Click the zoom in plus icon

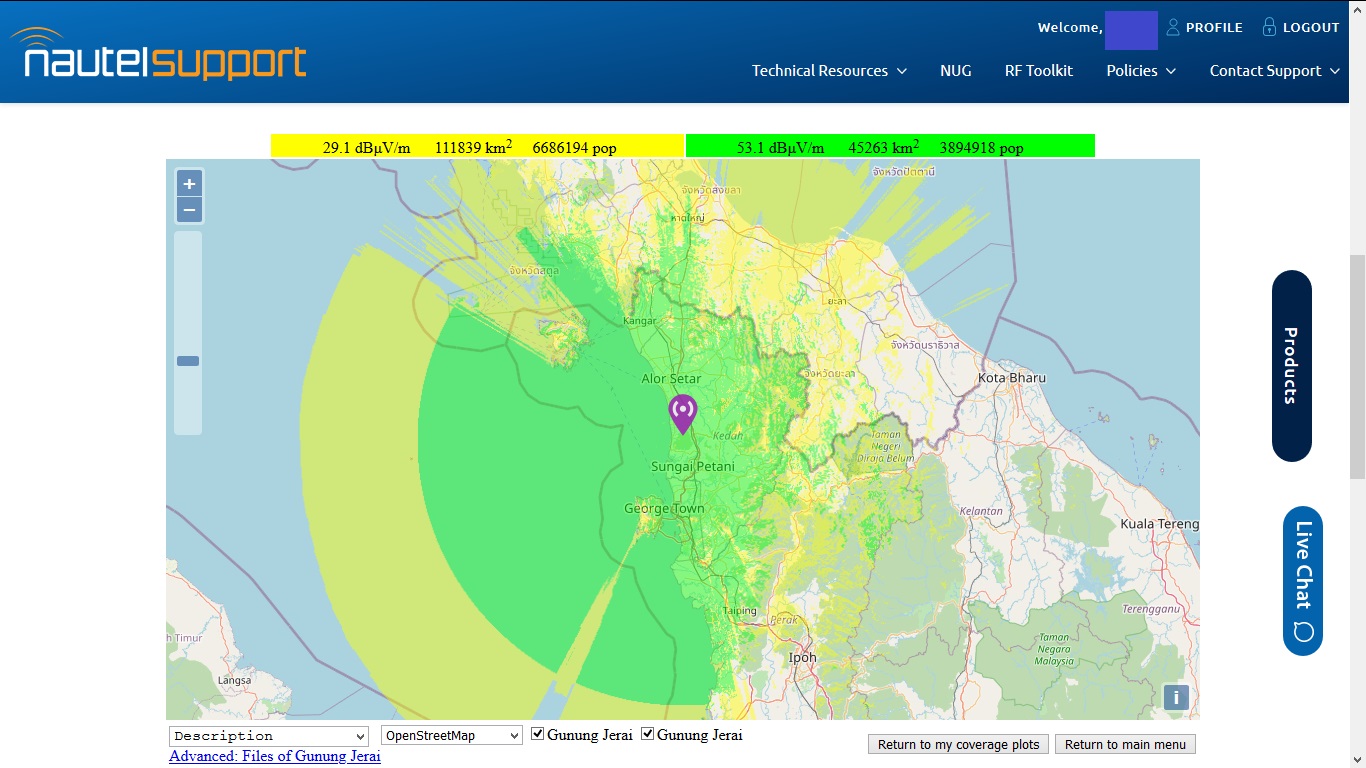pyautogui.click(x=188, y=183)
